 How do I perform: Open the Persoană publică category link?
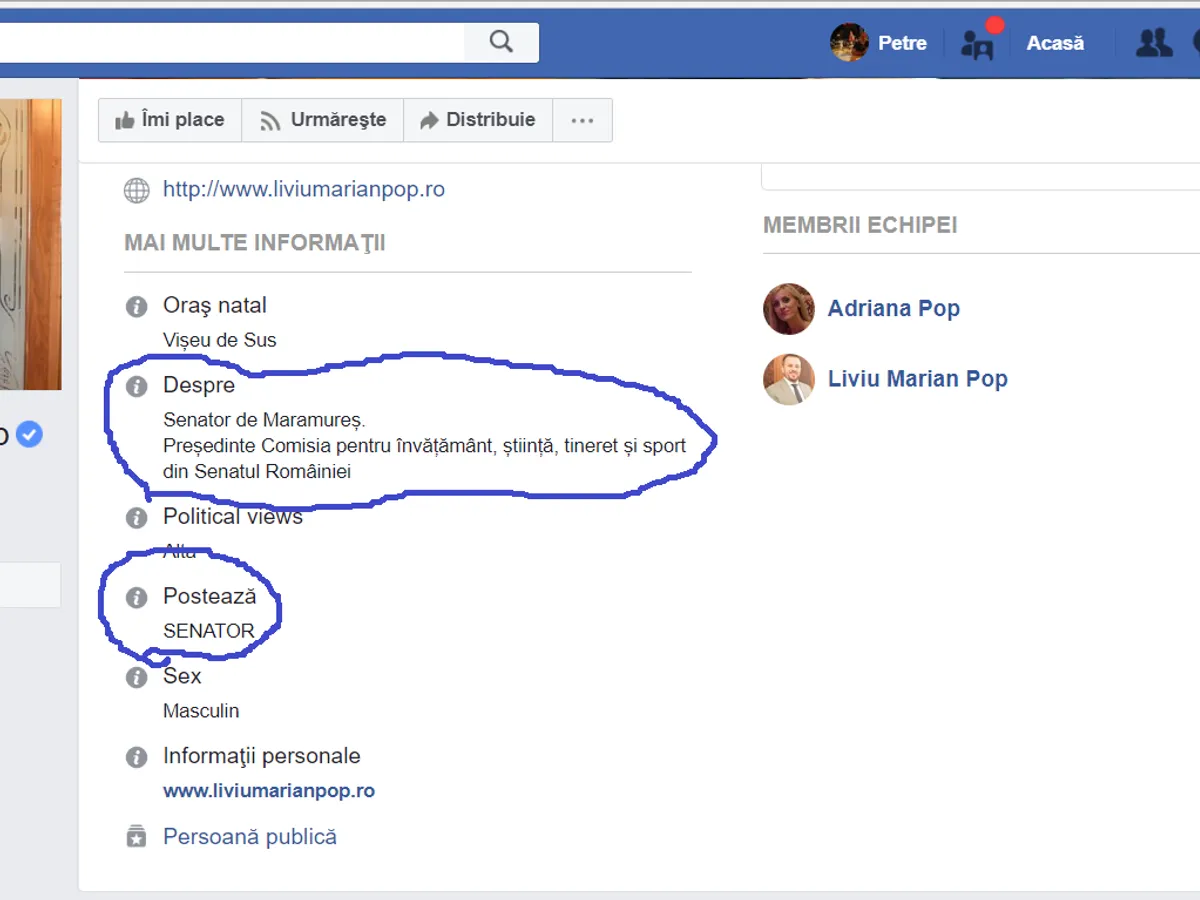pyautogui.click(x=250, y=837)
